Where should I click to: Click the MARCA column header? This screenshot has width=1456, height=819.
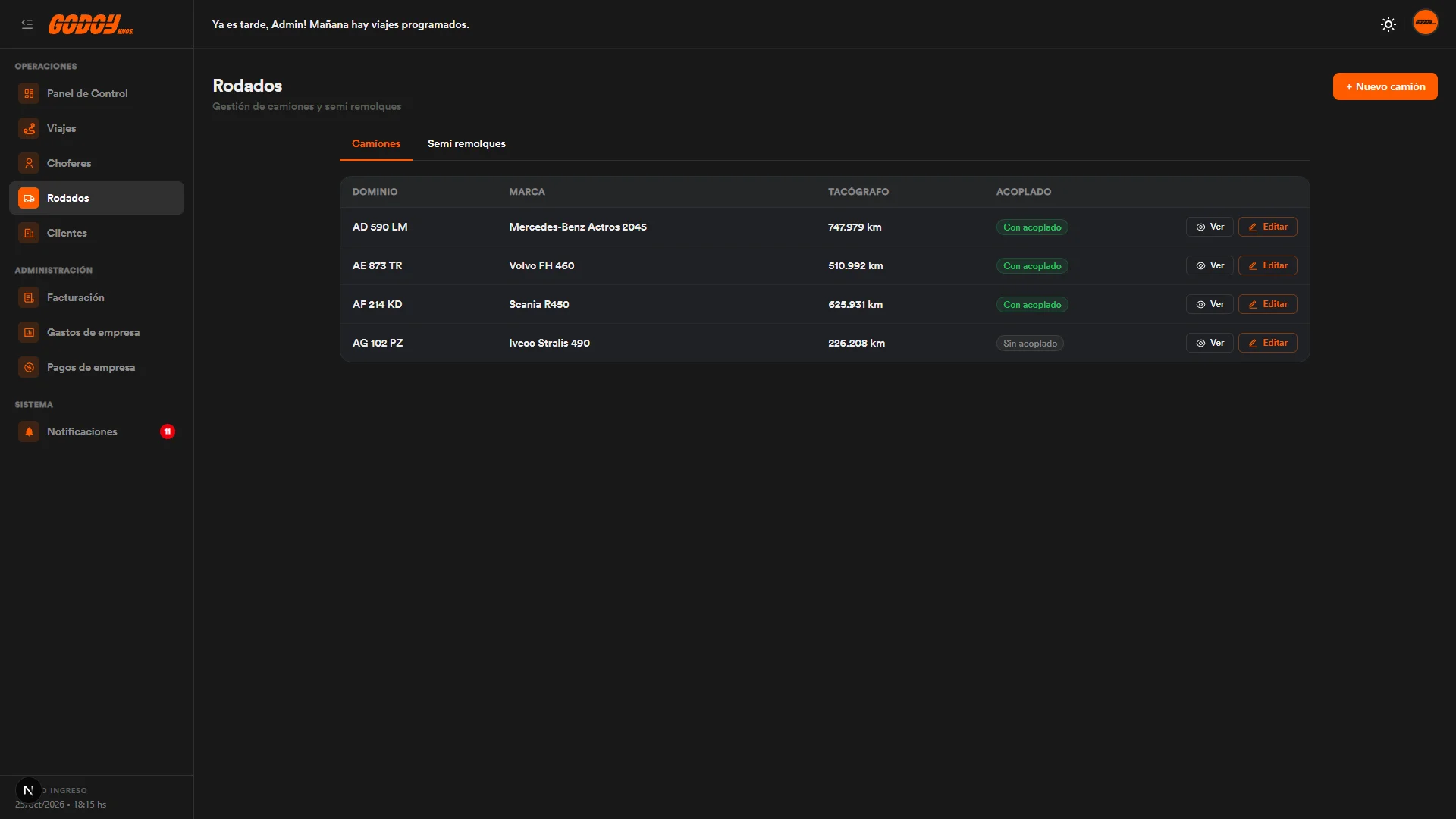tap(527, 192)
